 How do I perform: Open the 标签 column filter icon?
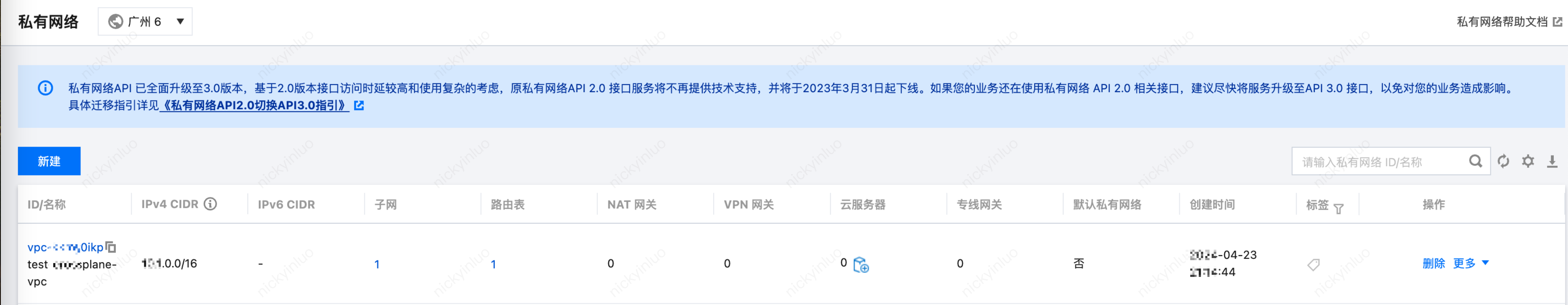click(x=1338, y=209)
